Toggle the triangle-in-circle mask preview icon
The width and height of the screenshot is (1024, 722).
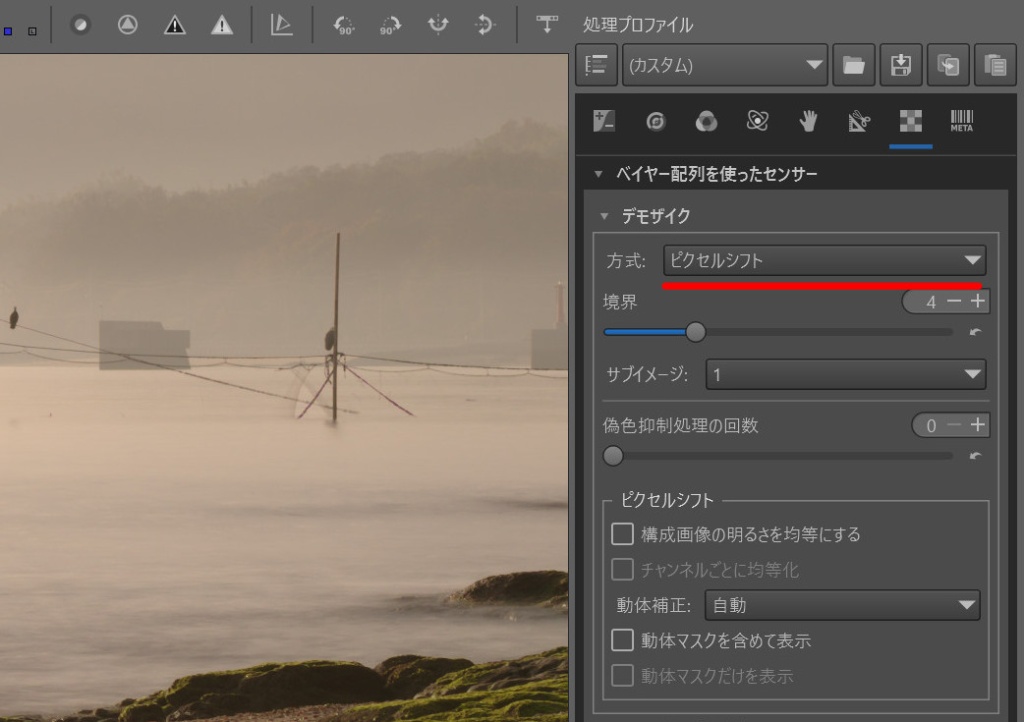[x=127, y=25]
